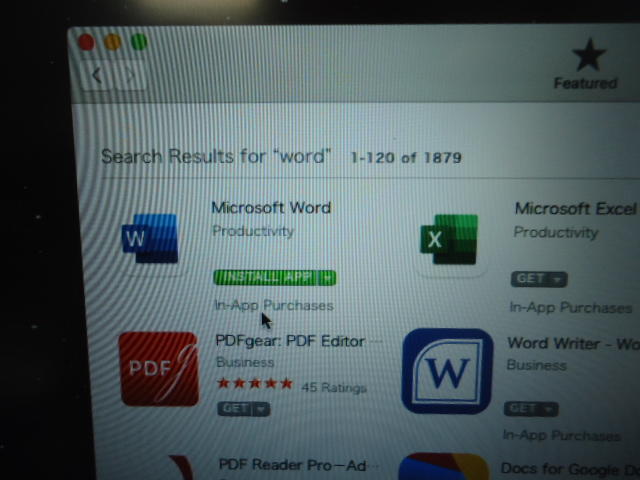Click the Productivity category under Microsoft Word

[253, 231]
